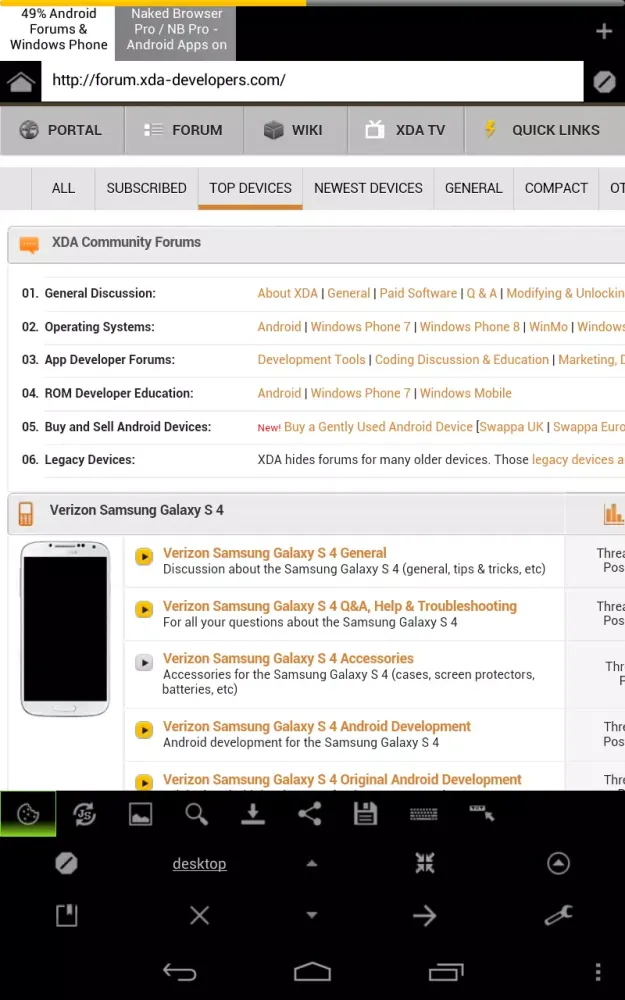Tap the forward arrow icon
625x1000 pixels.
[424, 916]
